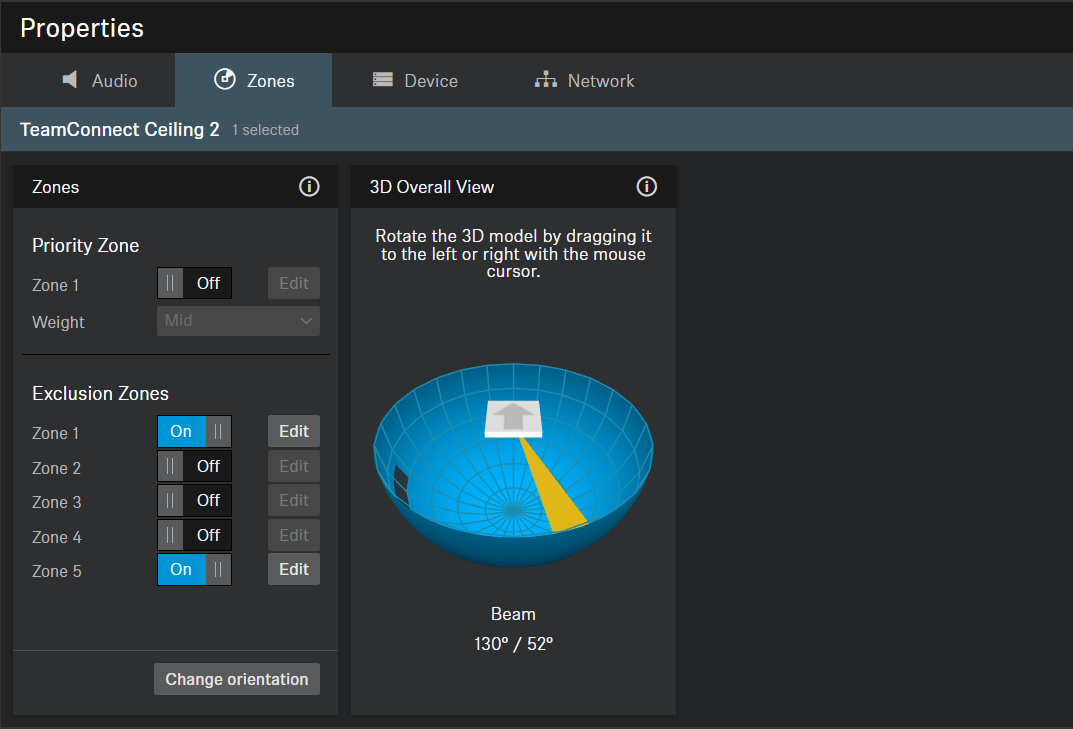Edit Exclusion Zone 1

pos(294,432)
